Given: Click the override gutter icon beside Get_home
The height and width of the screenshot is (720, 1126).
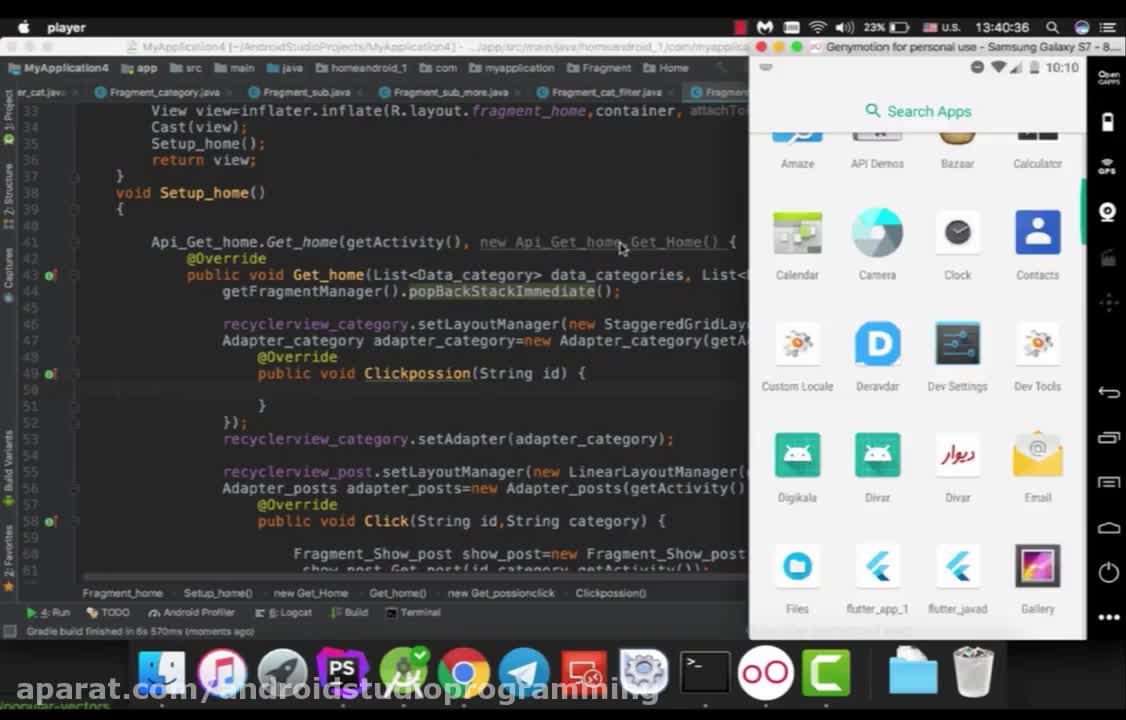Looking at the screenshot, I should pyautogui.click(x=49, y=275).
